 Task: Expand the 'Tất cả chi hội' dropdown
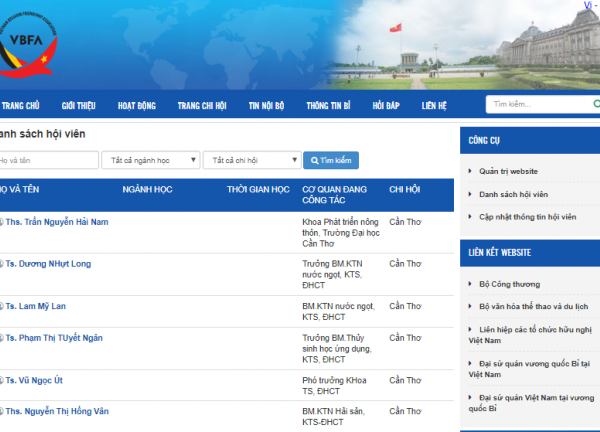click(251, 160)
